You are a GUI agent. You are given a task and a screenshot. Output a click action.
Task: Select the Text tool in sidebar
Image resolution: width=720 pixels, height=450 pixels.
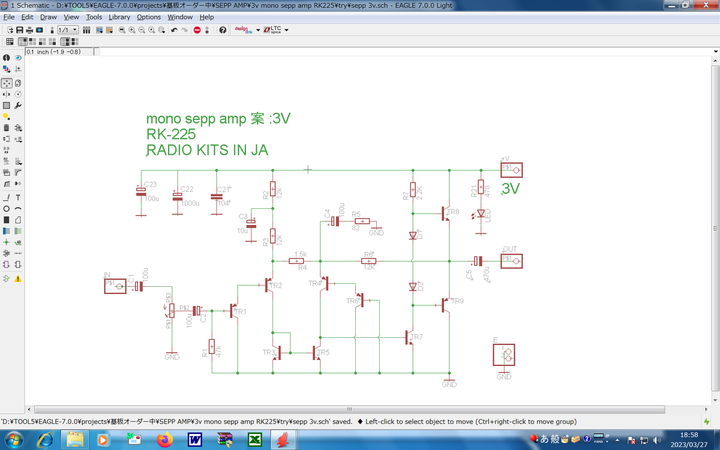coord(18,197)
